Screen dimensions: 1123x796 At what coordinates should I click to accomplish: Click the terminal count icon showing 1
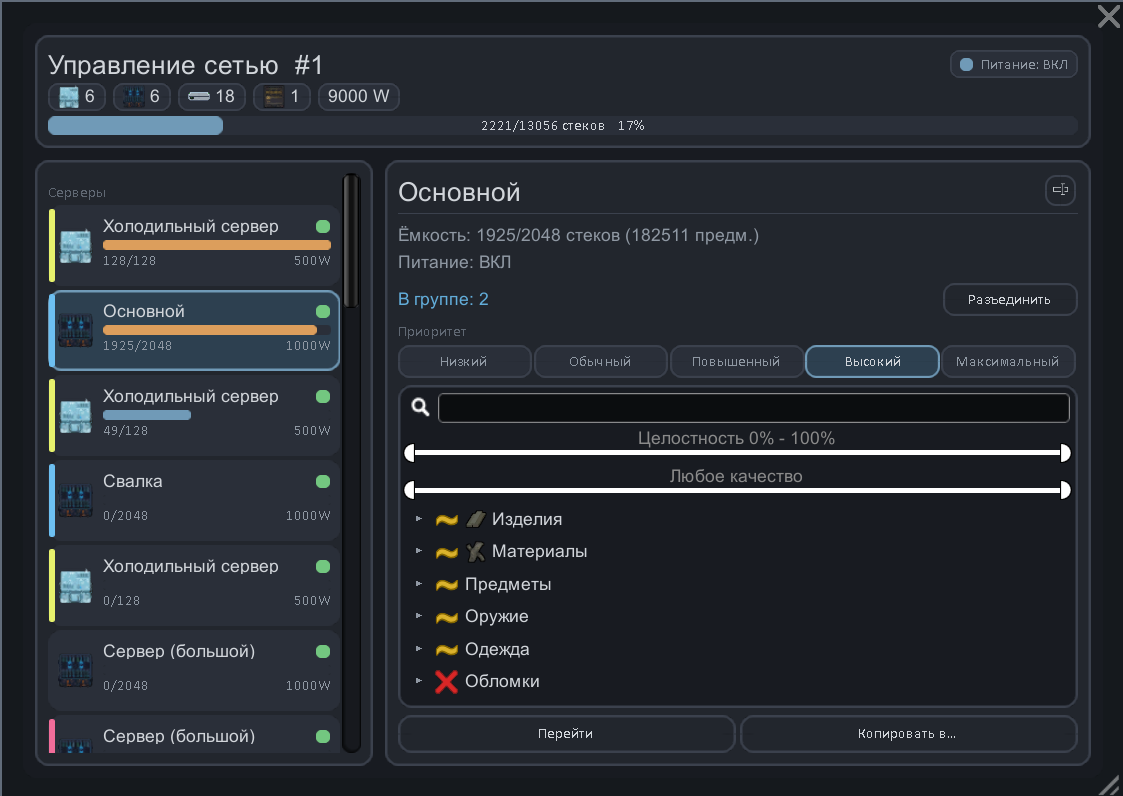point(274,97)
